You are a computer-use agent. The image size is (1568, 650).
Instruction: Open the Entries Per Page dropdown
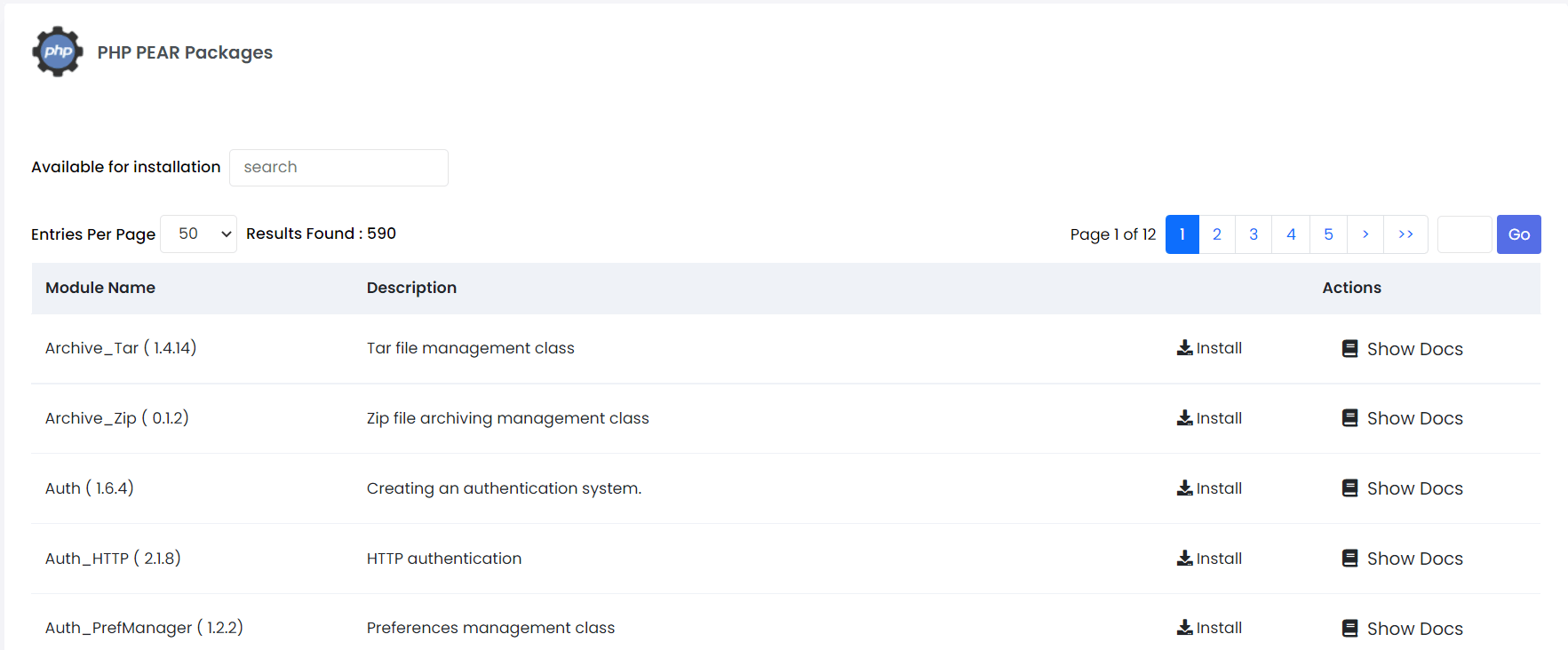[x=198, y=234]
